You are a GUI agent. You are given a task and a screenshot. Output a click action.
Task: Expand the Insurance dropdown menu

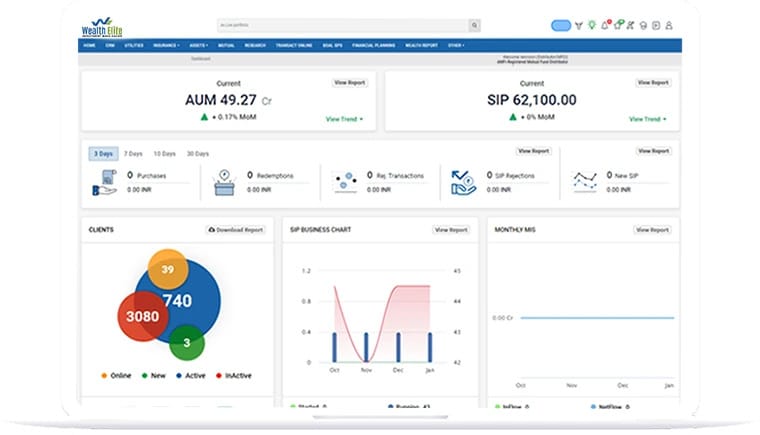pyautogui.click(x=166, y=45)
